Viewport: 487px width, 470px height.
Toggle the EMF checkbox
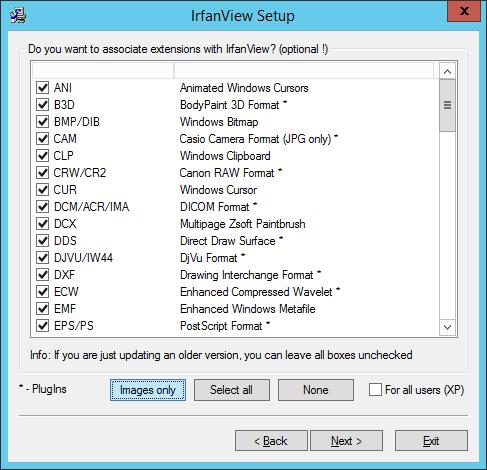(42, 309)
